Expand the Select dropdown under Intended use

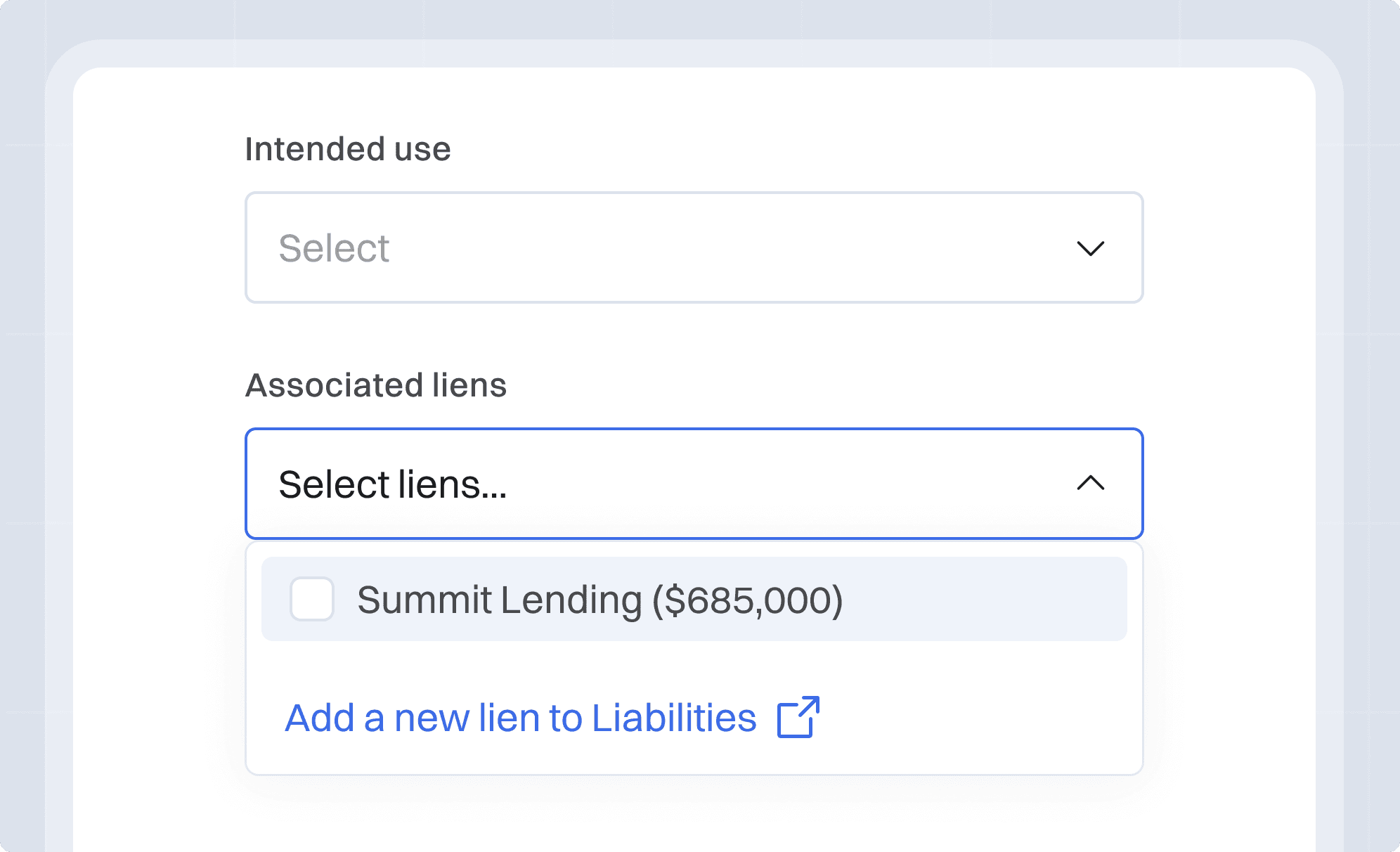tap(694, 247)
